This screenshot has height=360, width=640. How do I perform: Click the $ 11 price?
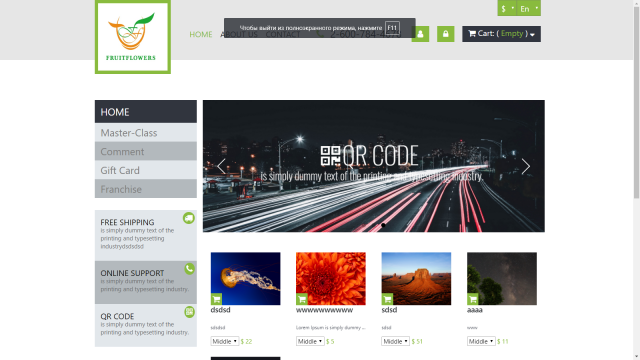click(x=502, y=342)
